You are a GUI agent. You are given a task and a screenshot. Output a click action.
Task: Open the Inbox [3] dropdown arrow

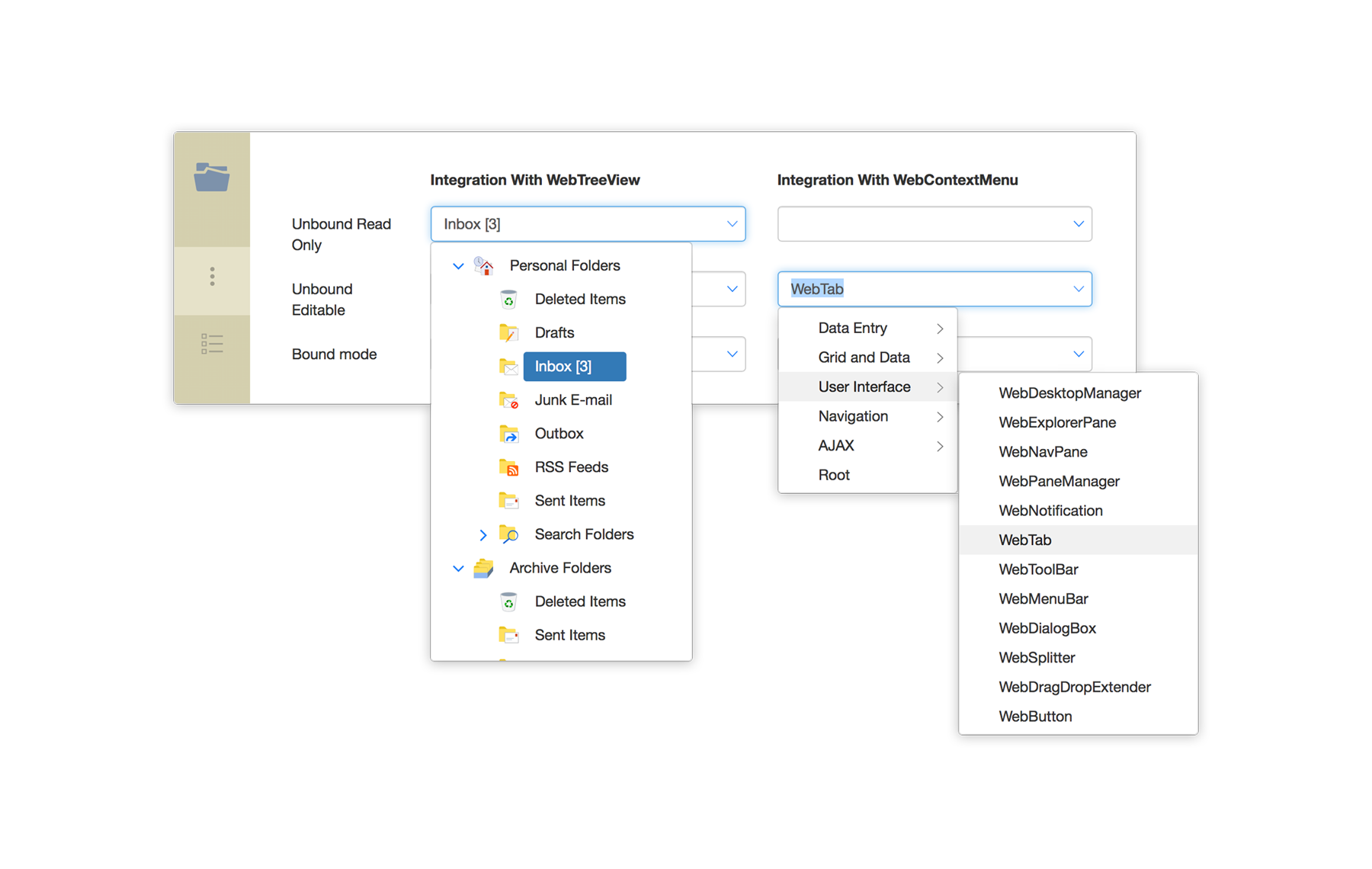(x=732, y=224)
